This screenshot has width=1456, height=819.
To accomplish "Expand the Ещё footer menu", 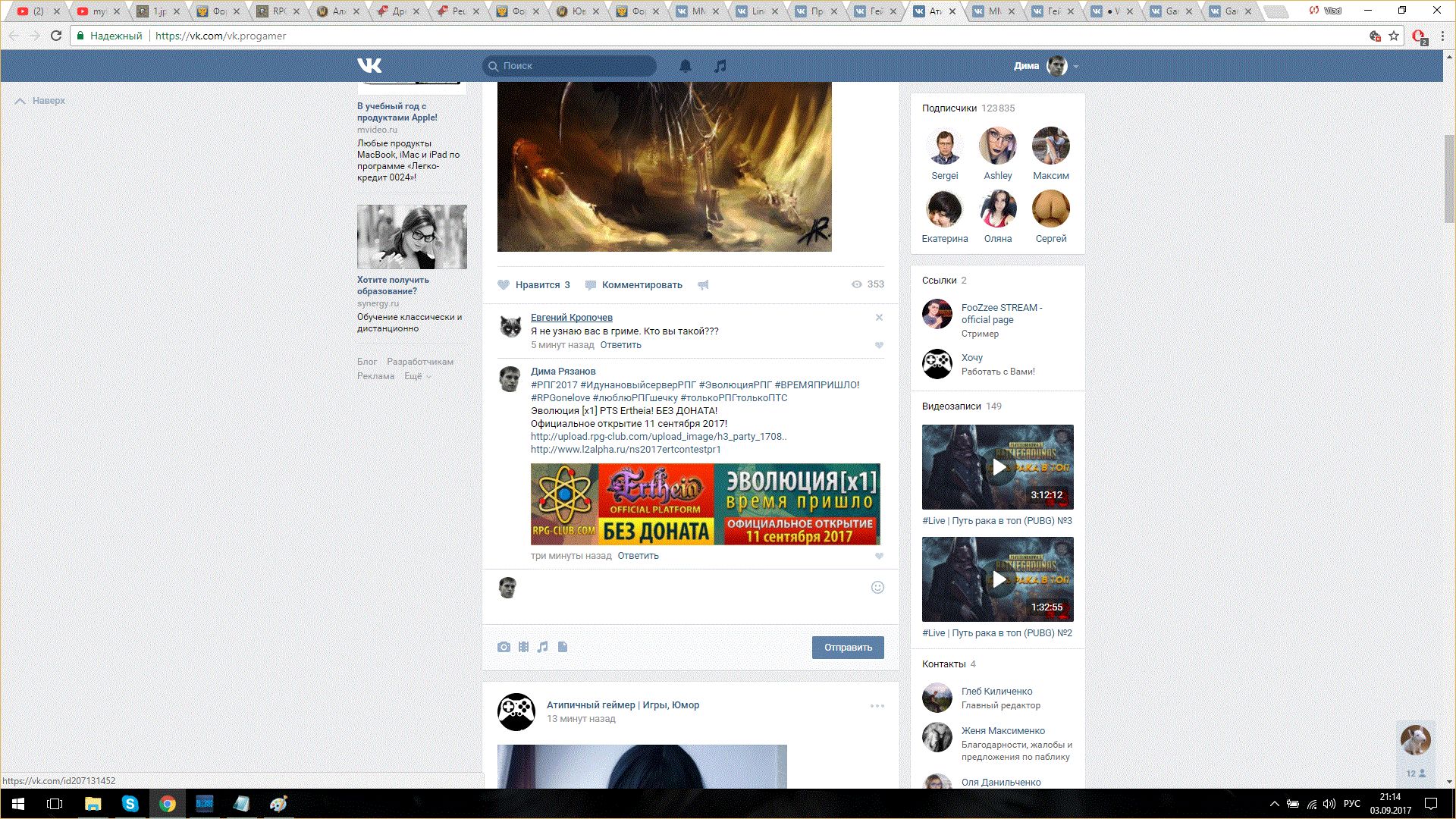I will click(416, 376).
